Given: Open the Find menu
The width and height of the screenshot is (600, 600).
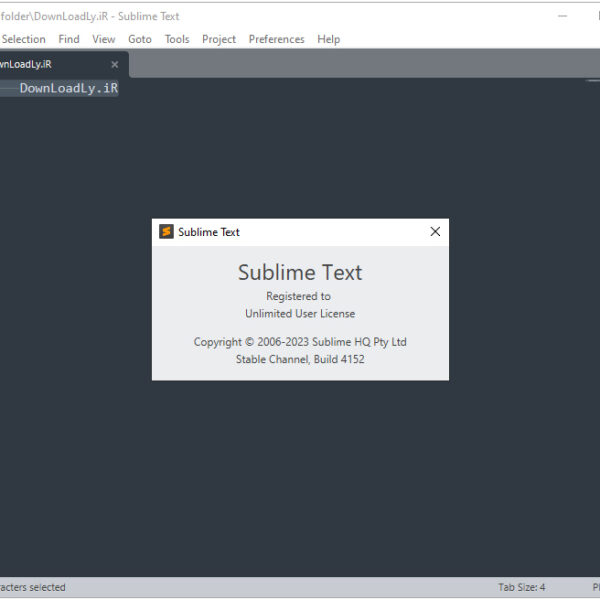Looking at the screenshot, I should tap(69, 39).
